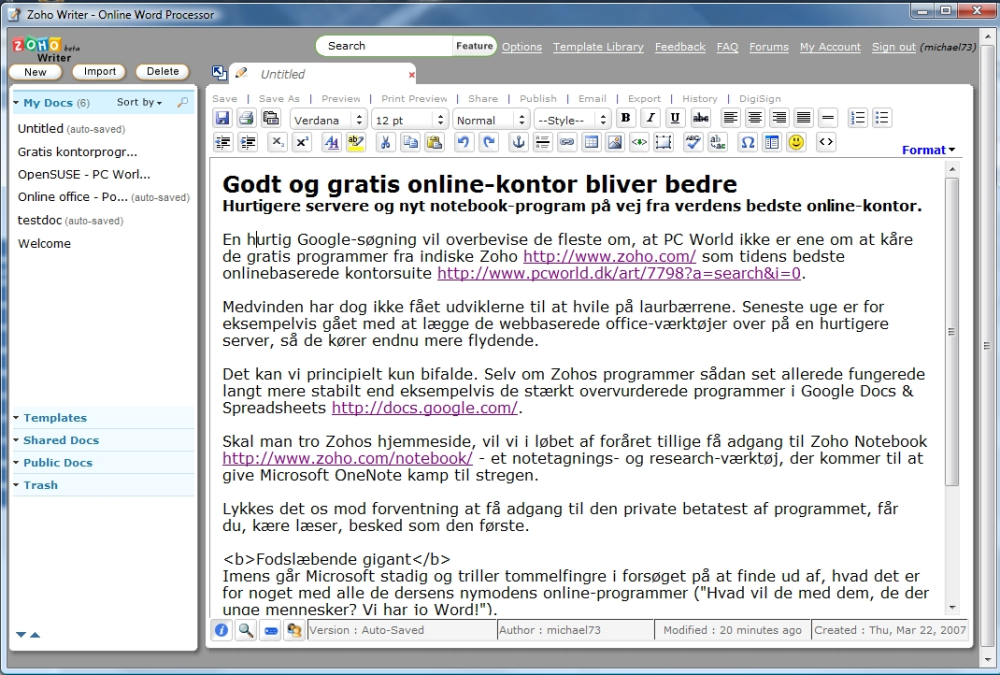1000x675 pixels.
Task: Open the Export menu
Action: click(644, 99)
